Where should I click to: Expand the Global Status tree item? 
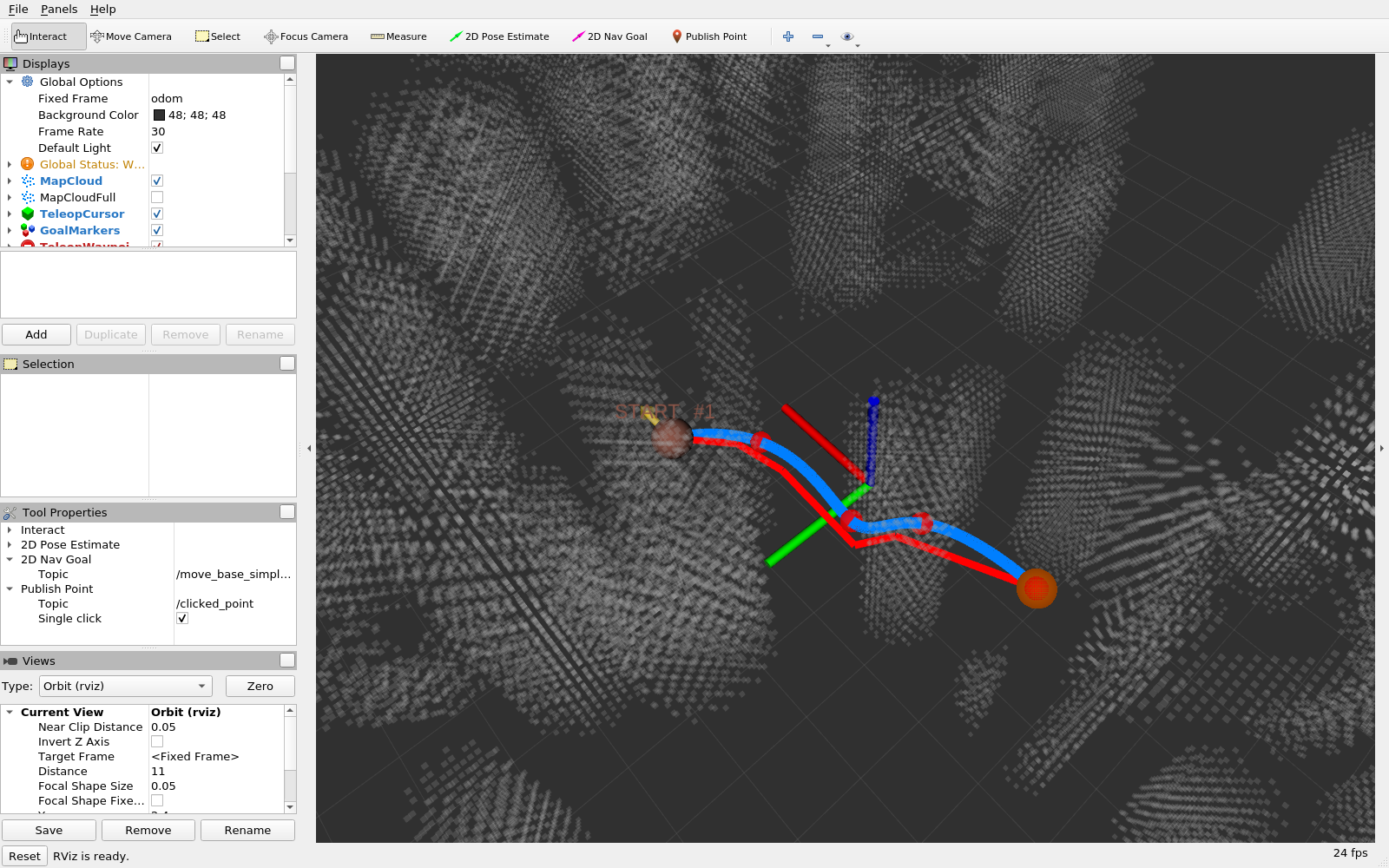click(10, 164)
